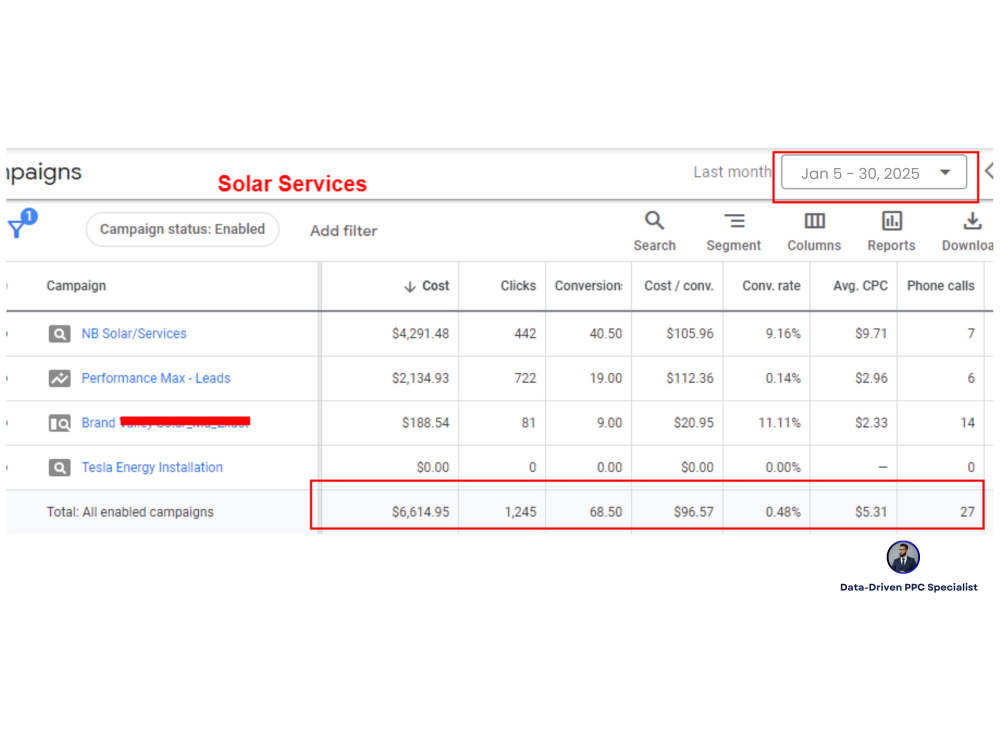
Task: Click the total phone calls 27
Action: [967, 512]
